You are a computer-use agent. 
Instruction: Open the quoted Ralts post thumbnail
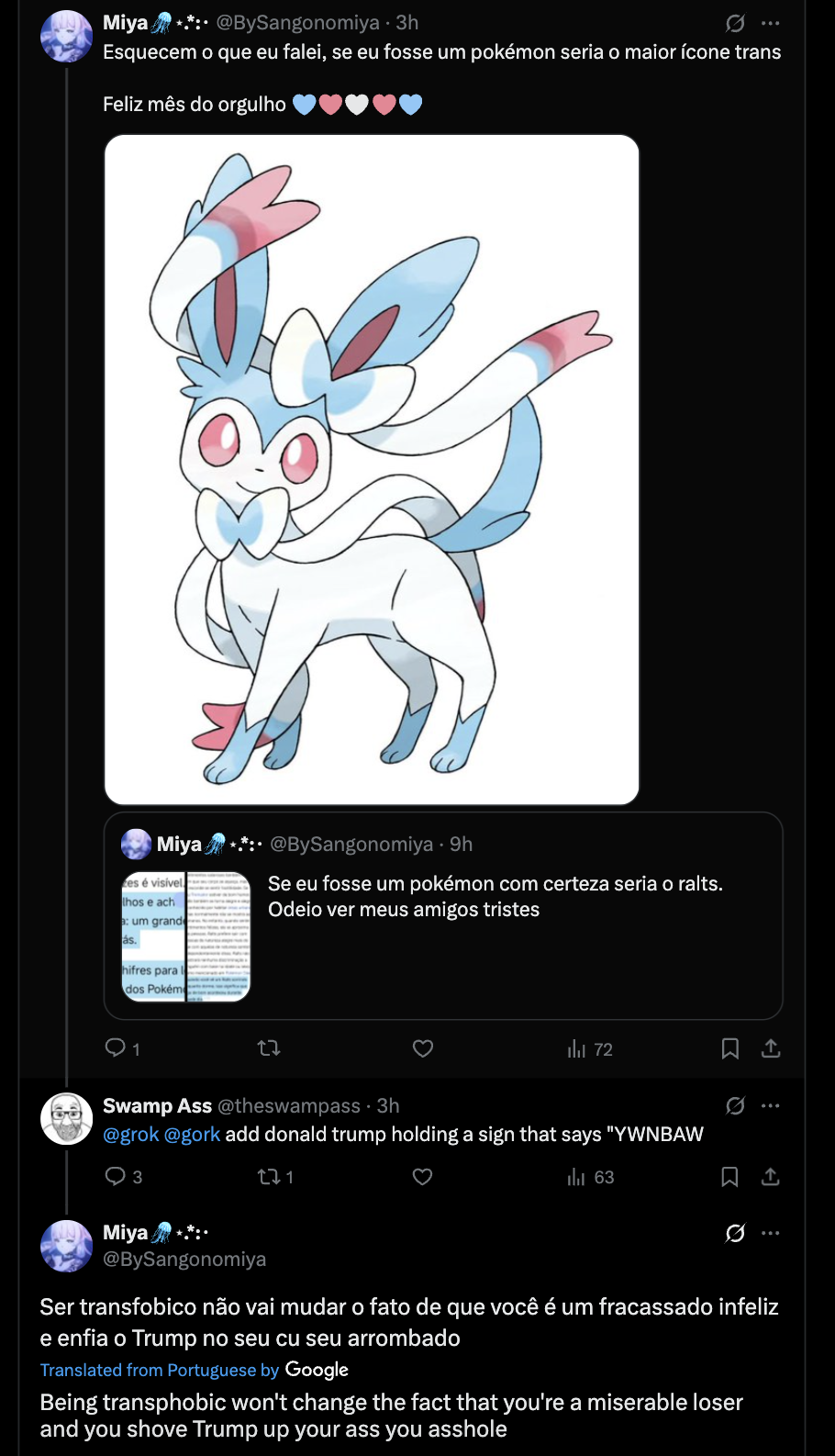pyautogui.click(x=186, y=936)
